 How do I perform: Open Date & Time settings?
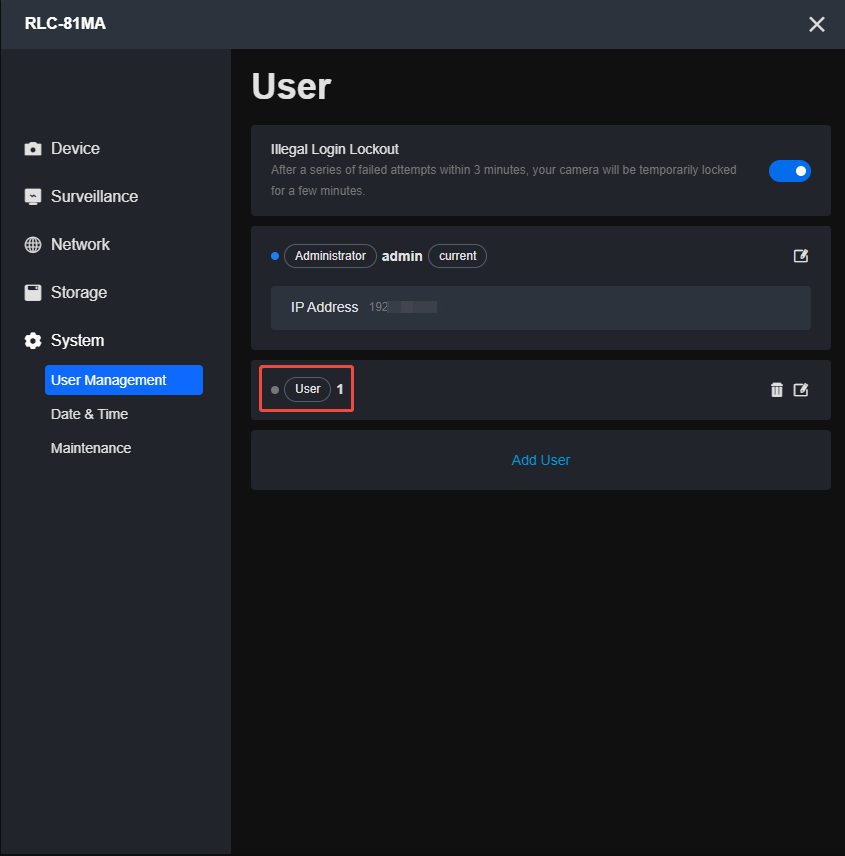89,414
